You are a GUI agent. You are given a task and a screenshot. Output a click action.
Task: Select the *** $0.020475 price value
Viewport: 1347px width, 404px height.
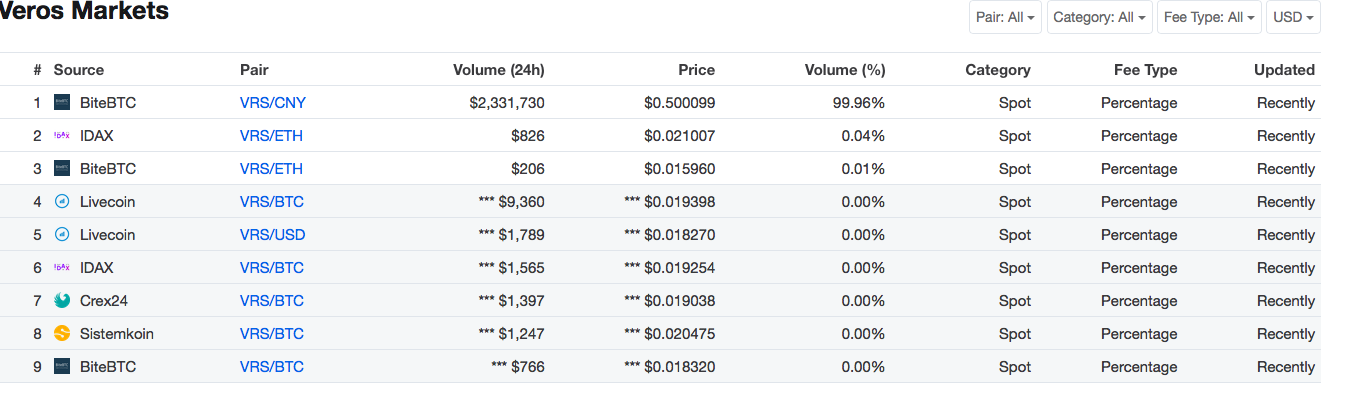669,334
